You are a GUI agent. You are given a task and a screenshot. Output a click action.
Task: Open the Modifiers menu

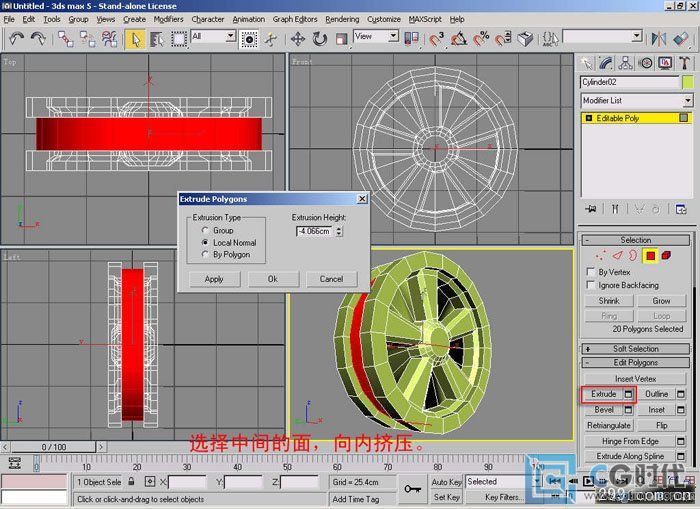pos(168,19)
